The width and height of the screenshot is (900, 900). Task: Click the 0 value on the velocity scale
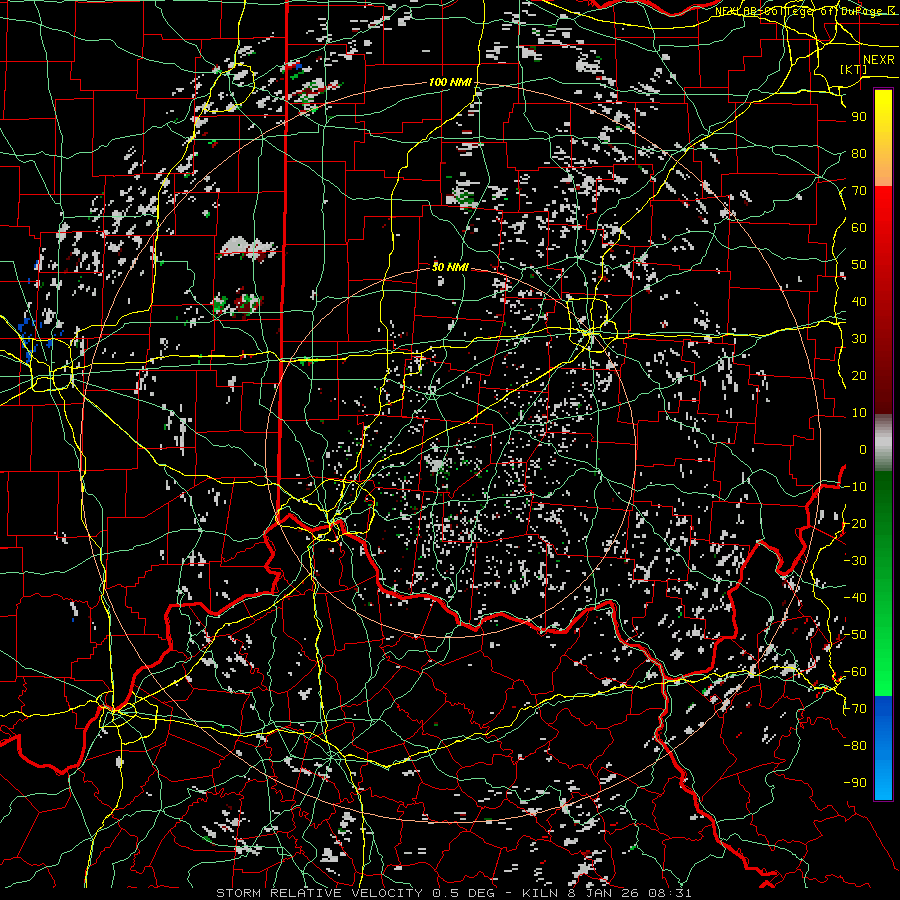tap(863, 450)
